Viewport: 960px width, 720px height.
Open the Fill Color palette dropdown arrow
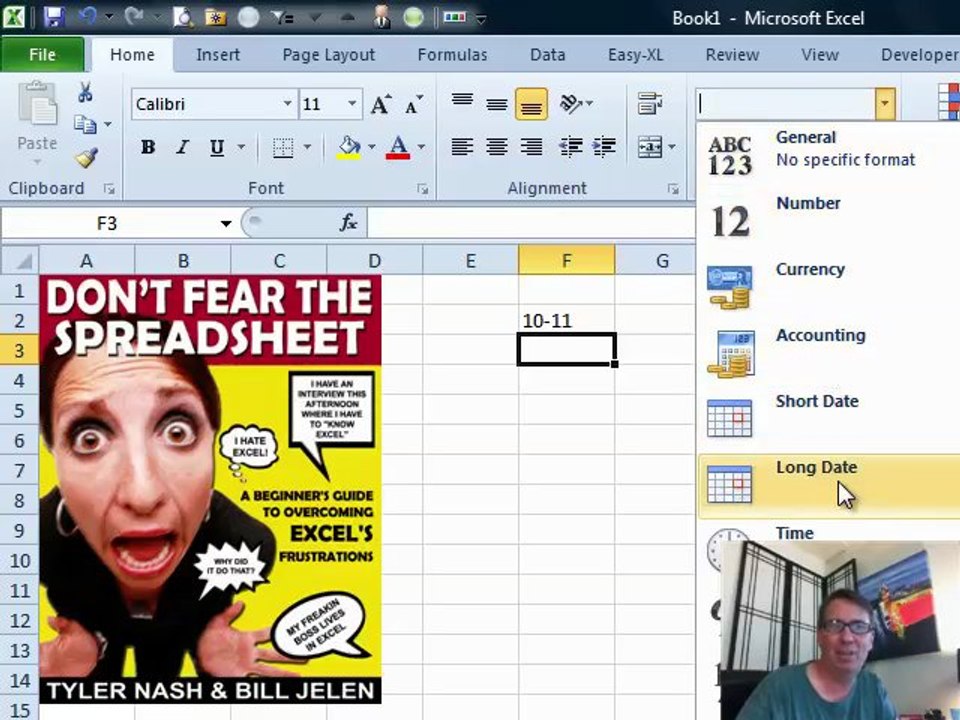pyautogui.click(x=372, y=147)
